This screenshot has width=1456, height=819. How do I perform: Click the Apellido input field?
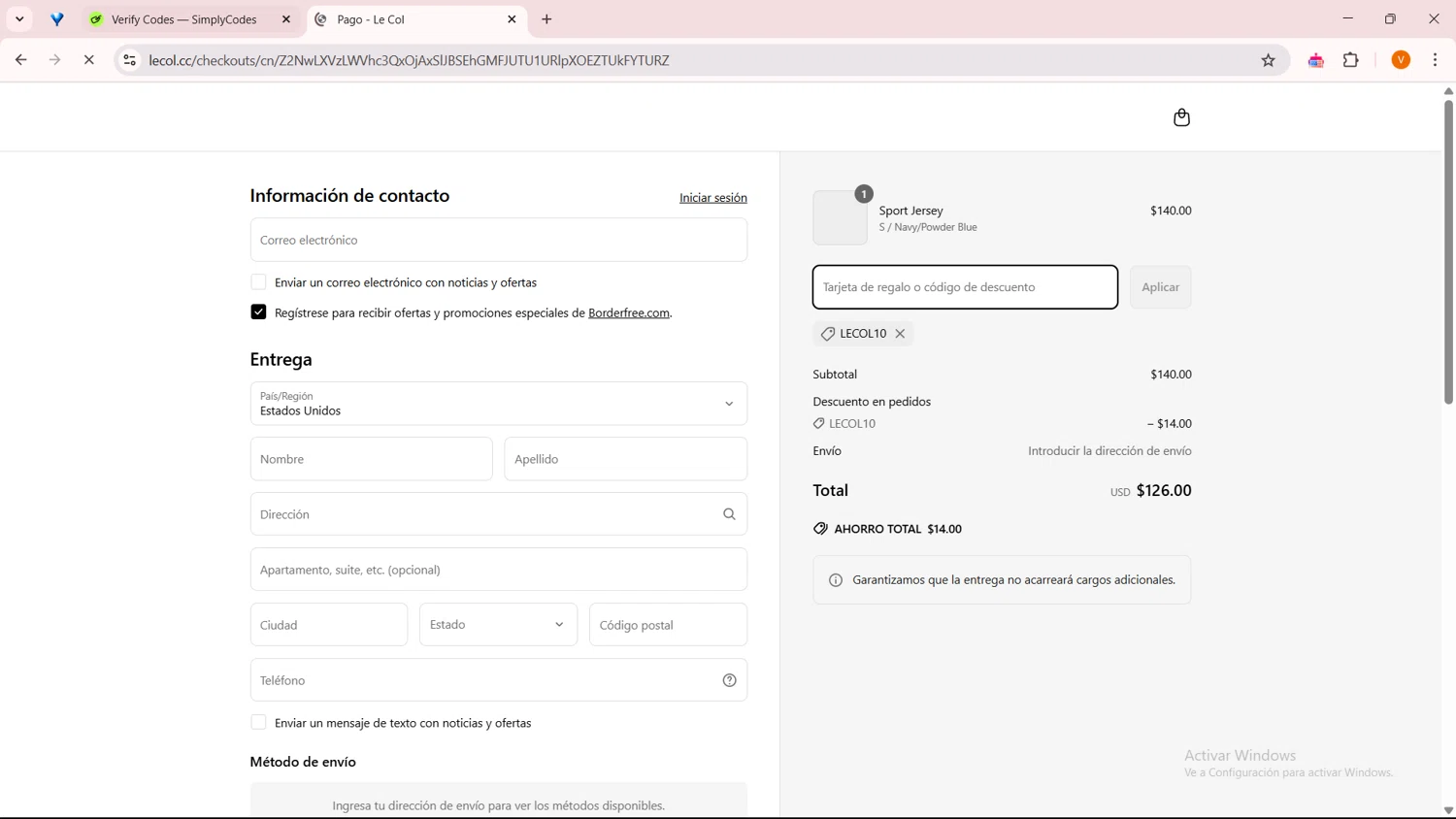(x=626, y=459)
